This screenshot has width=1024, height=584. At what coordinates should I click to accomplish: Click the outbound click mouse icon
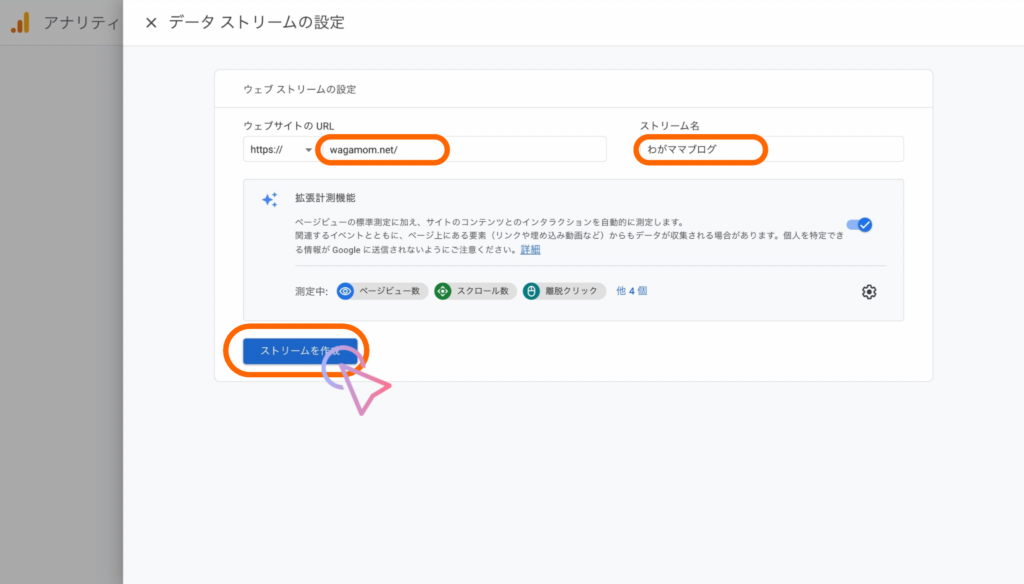pyautogui.click(x=531, y=291)
